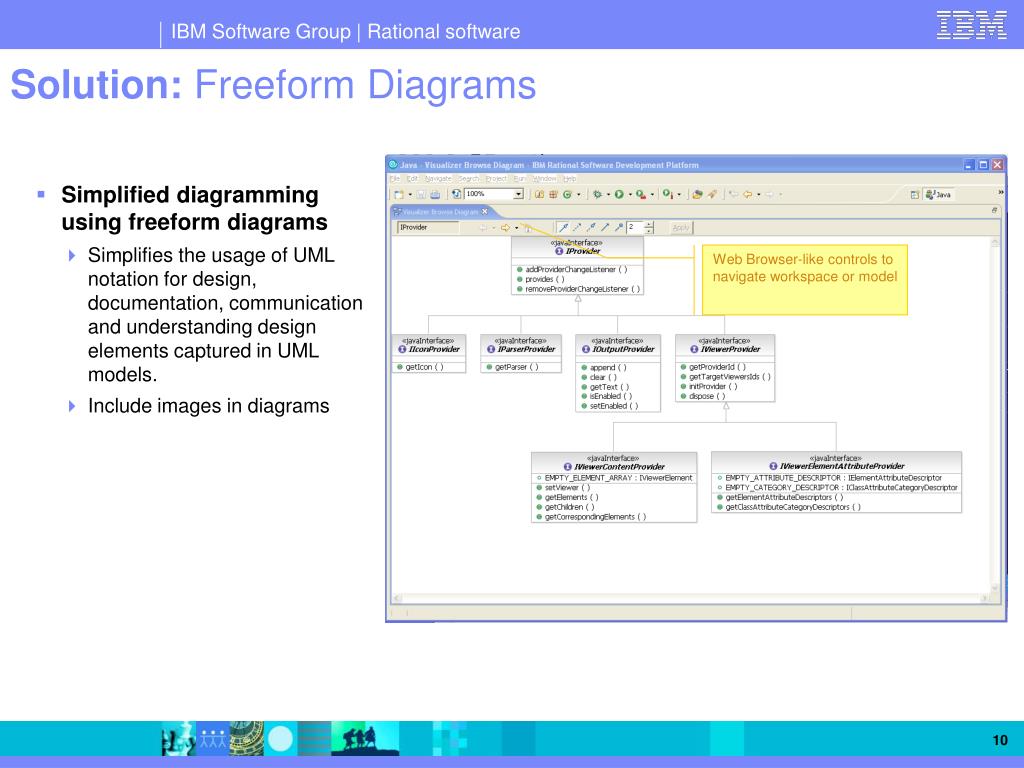
Task: Open the External Tools dropdown arrow
Action: tap(679, 194)
